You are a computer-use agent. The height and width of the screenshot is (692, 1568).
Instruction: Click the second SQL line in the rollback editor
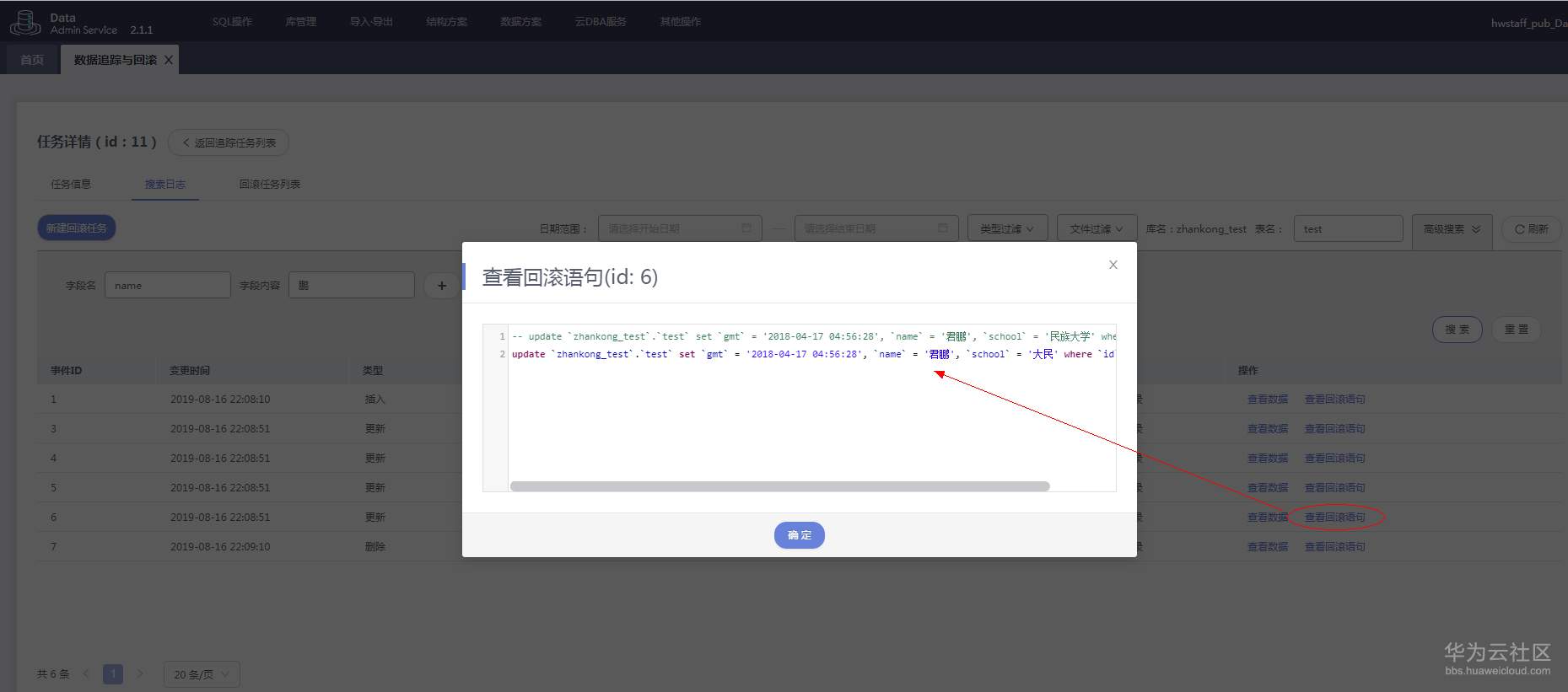coord(813,354)
